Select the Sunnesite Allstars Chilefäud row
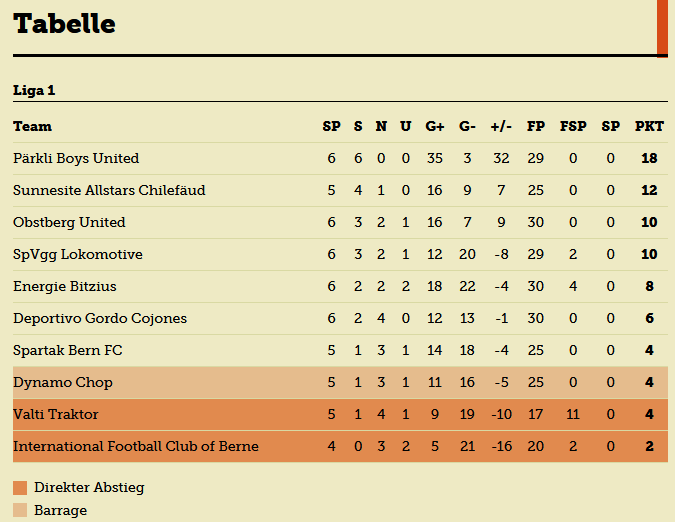 (x=340, y=190)
